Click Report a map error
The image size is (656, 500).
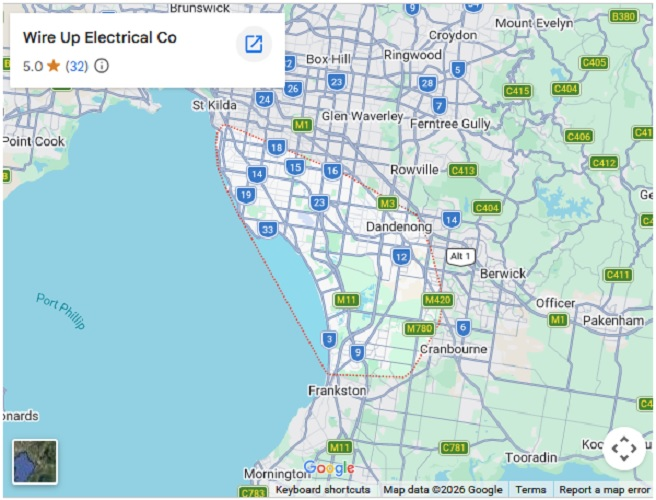604,490
